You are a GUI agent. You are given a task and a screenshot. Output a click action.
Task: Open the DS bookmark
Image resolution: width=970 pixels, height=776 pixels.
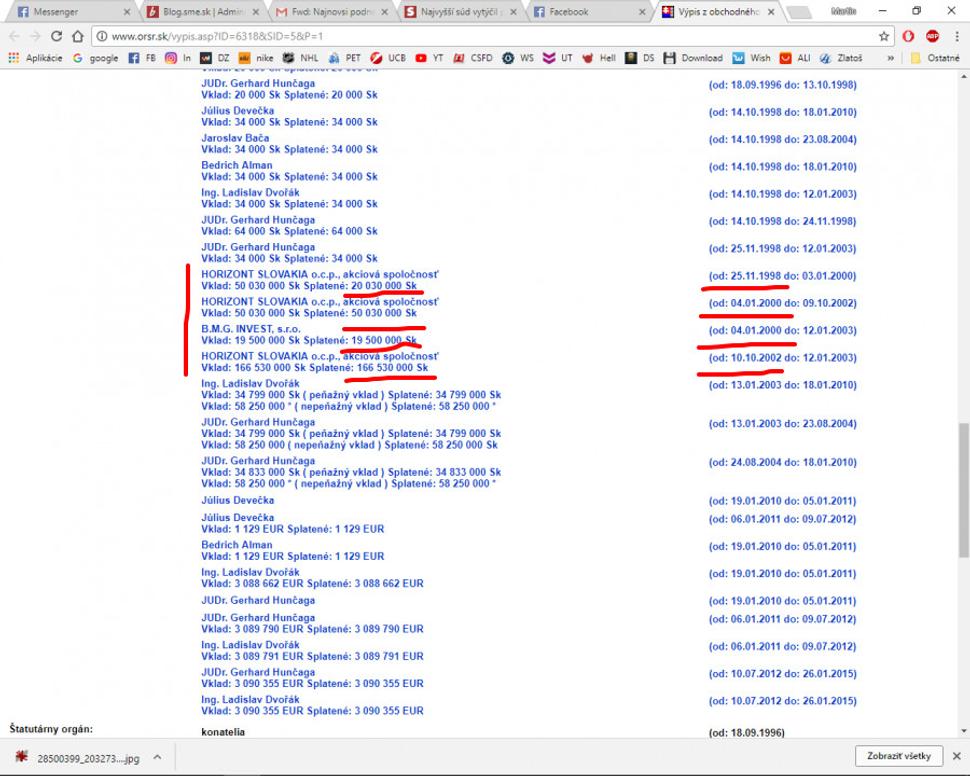tap(640, 58)
